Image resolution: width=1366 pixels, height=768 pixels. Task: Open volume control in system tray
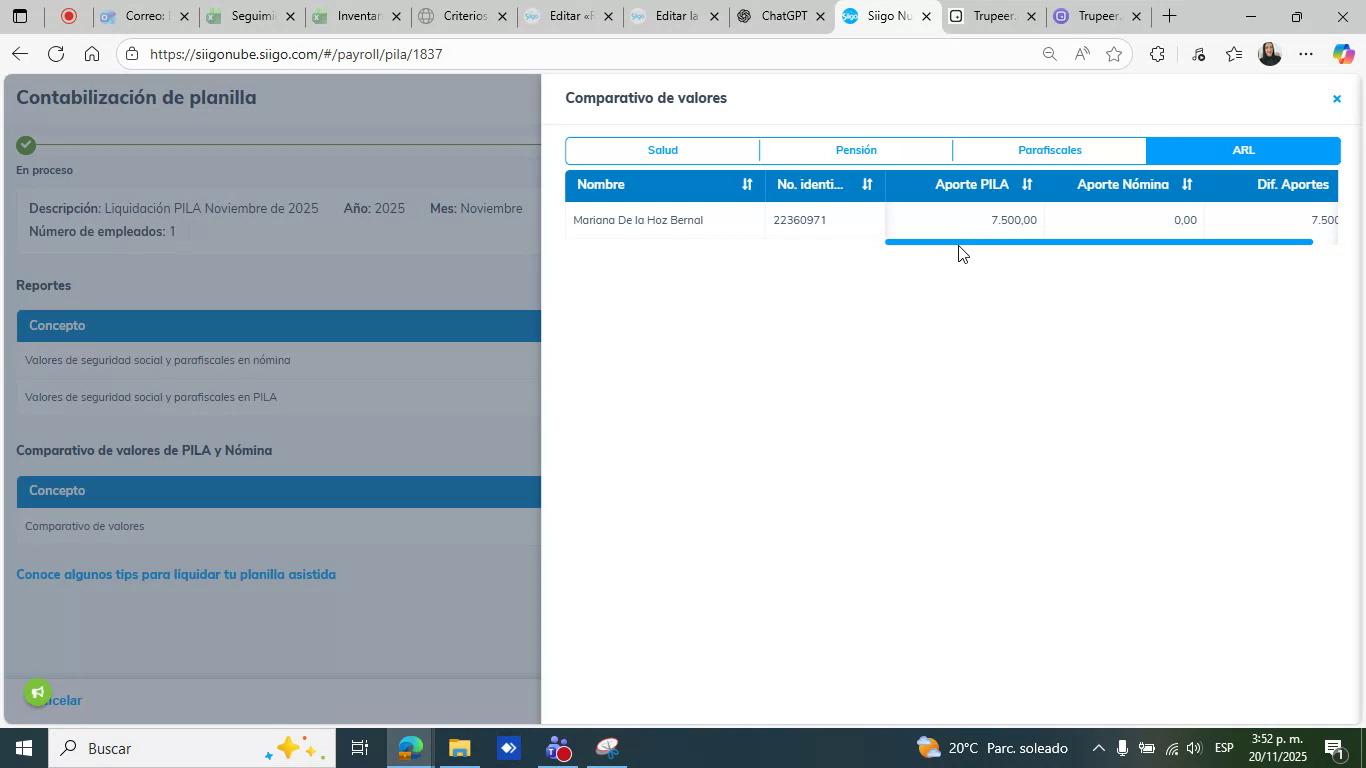pyautogui.click(x=1194, y=748)
